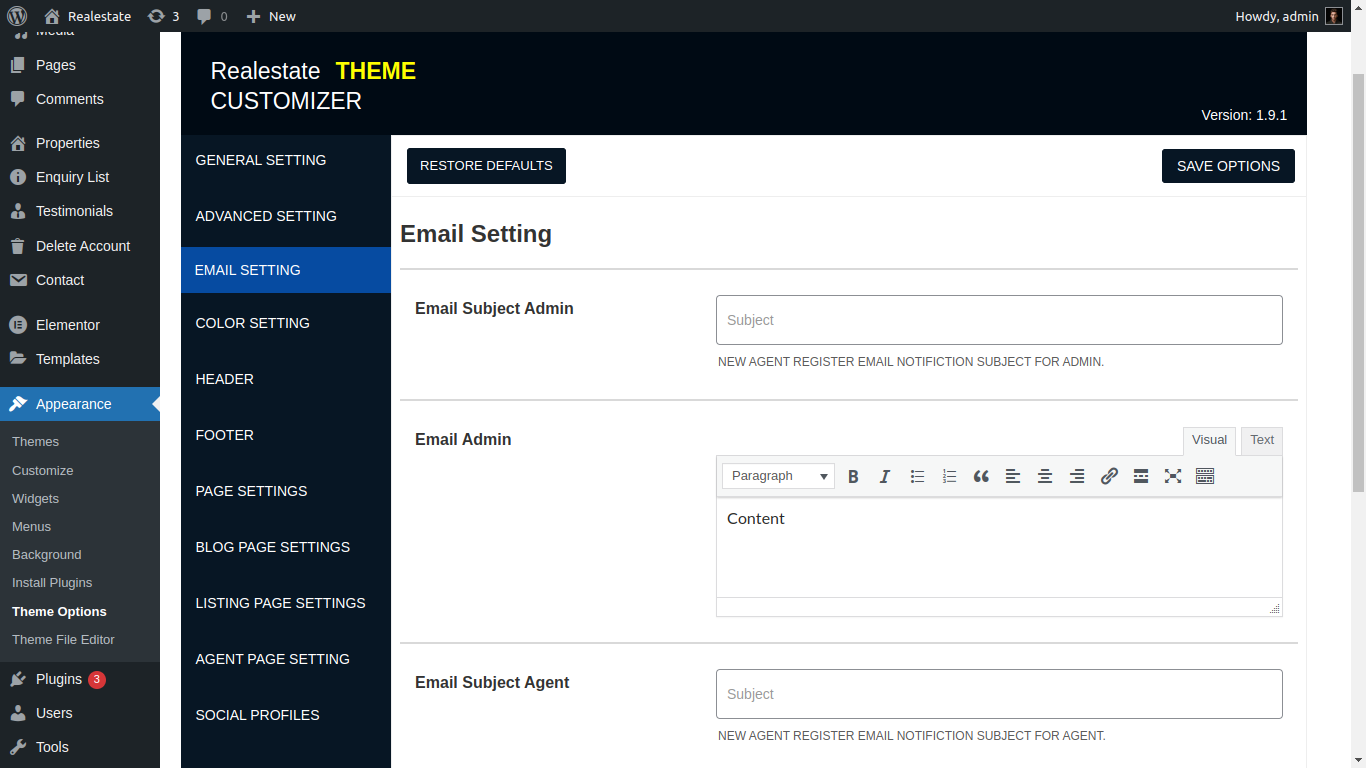The image size is (1366, 768).
Task: Insert a numbered list in editor
Action: 949,476
